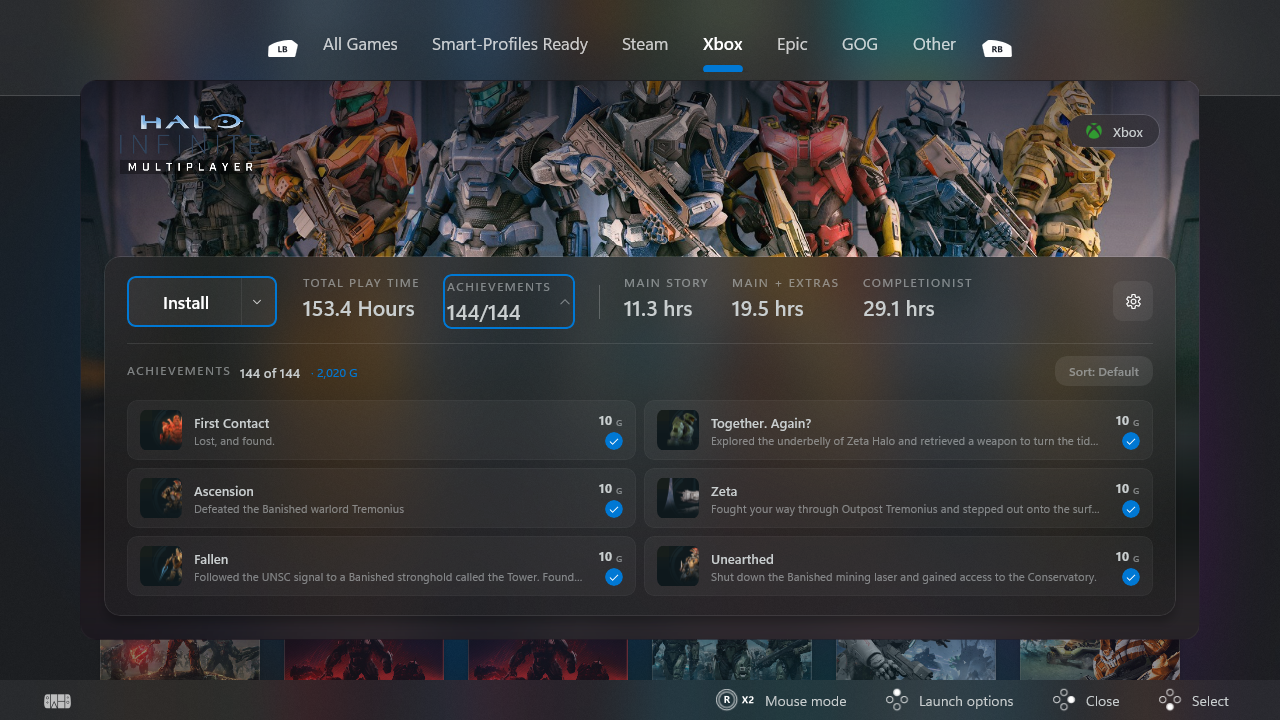Click the Halo Infinite hero banner artwork
The width and height of the screenshot is (1280, 720).
[x=640, y=169]
